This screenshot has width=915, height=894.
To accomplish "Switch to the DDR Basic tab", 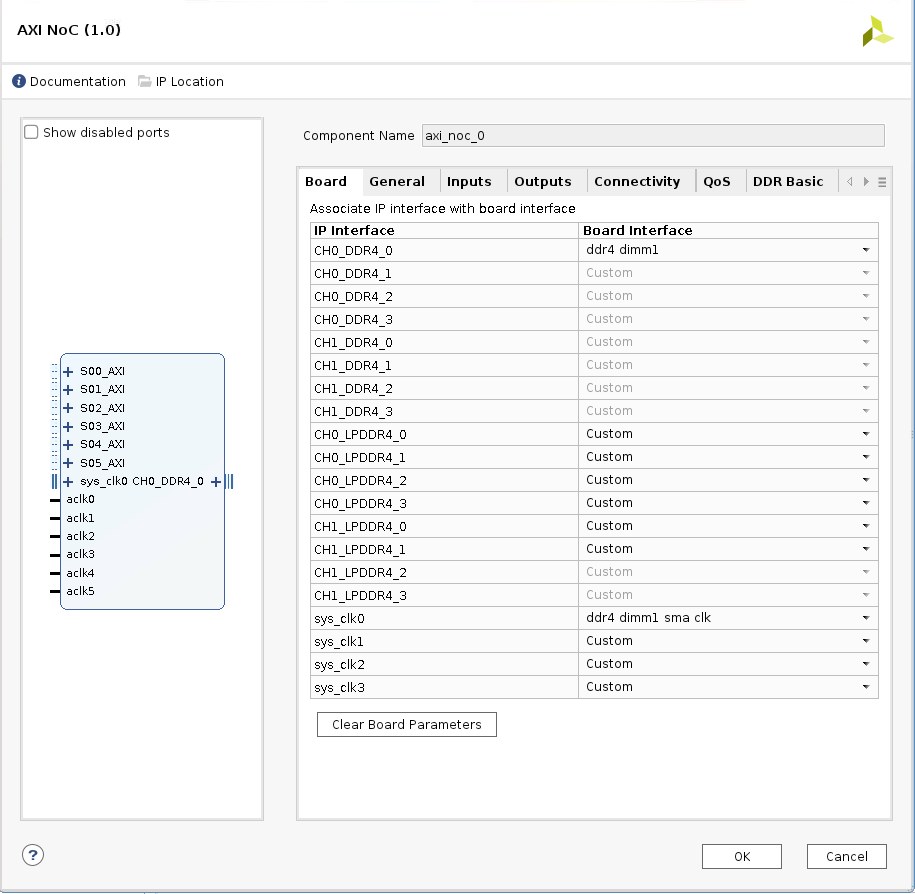I will (788, 181).
